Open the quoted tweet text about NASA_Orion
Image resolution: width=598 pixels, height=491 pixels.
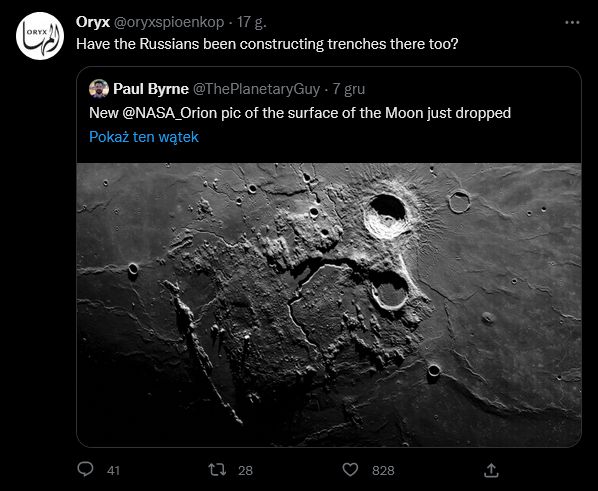point(300,113)
